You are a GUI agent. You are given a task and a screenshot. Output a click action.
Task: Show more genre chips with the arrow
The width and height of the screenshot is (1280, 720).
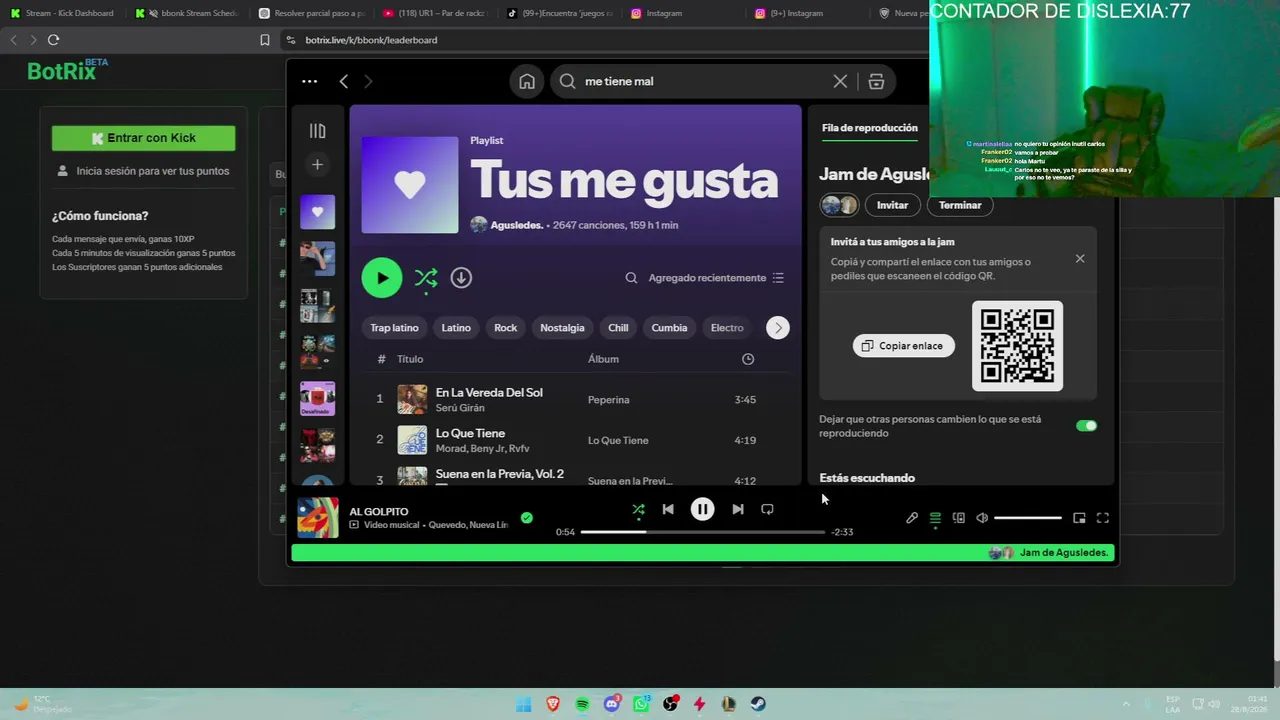(778, 328)
